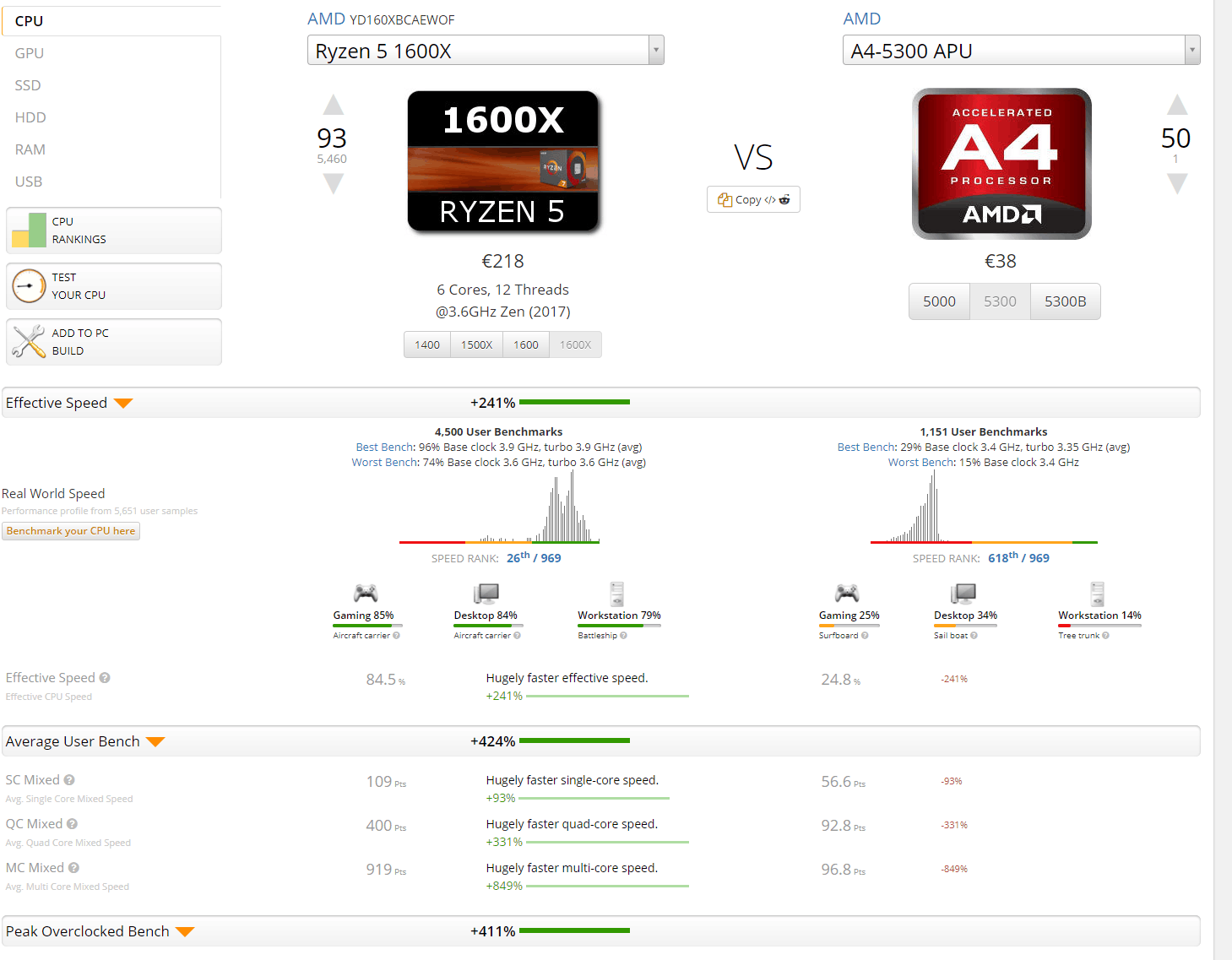Open help icon next to MC Mixed
The width and height of the screenshot is (1232, 960).
(73, 868)
